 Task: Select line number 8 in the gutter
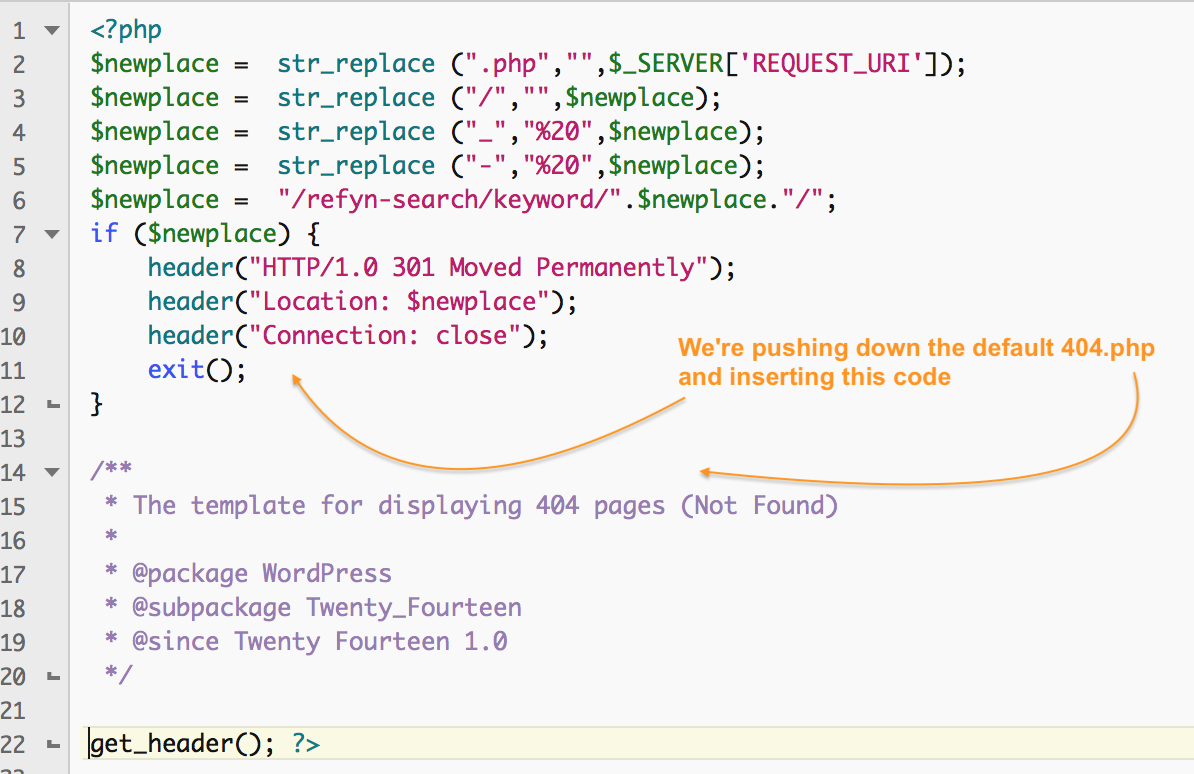pyautogui.click(x=20, y=268)
